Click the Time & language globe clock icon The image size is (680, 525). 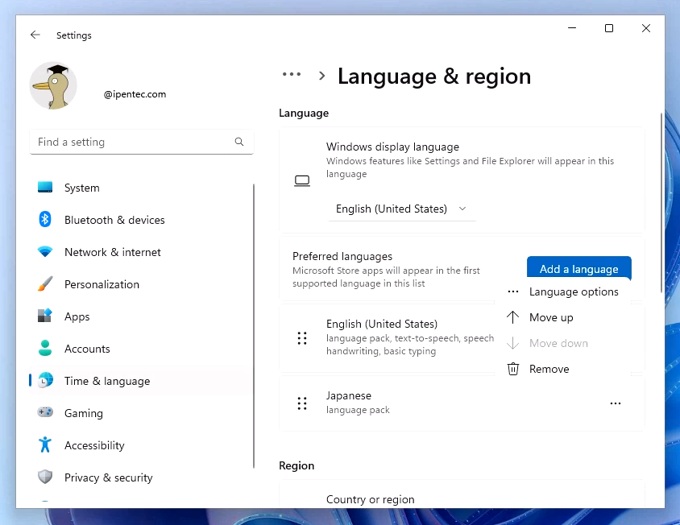click(x=45, y=380)
